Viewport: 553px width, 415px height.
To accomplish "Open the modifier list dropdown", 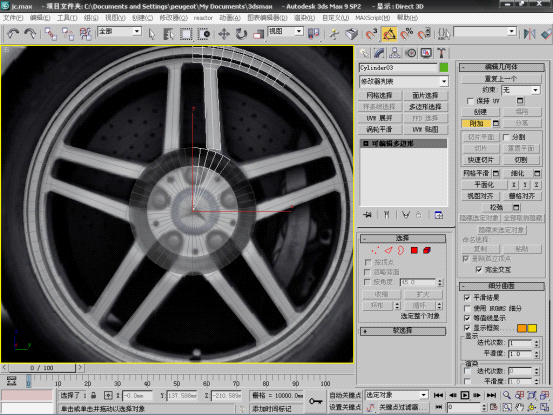I will click(404, 81).
